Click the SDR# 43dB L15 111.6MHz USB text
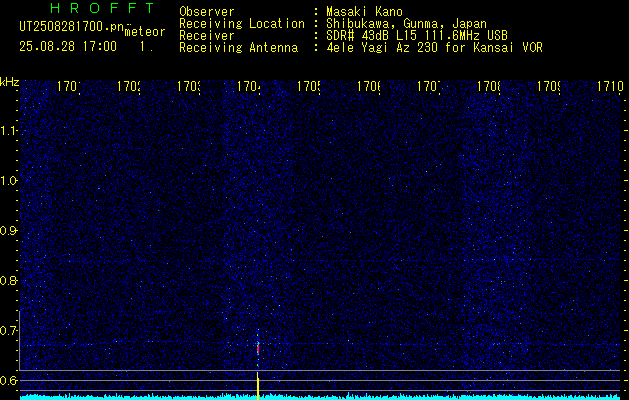 [x=417, y=36]
